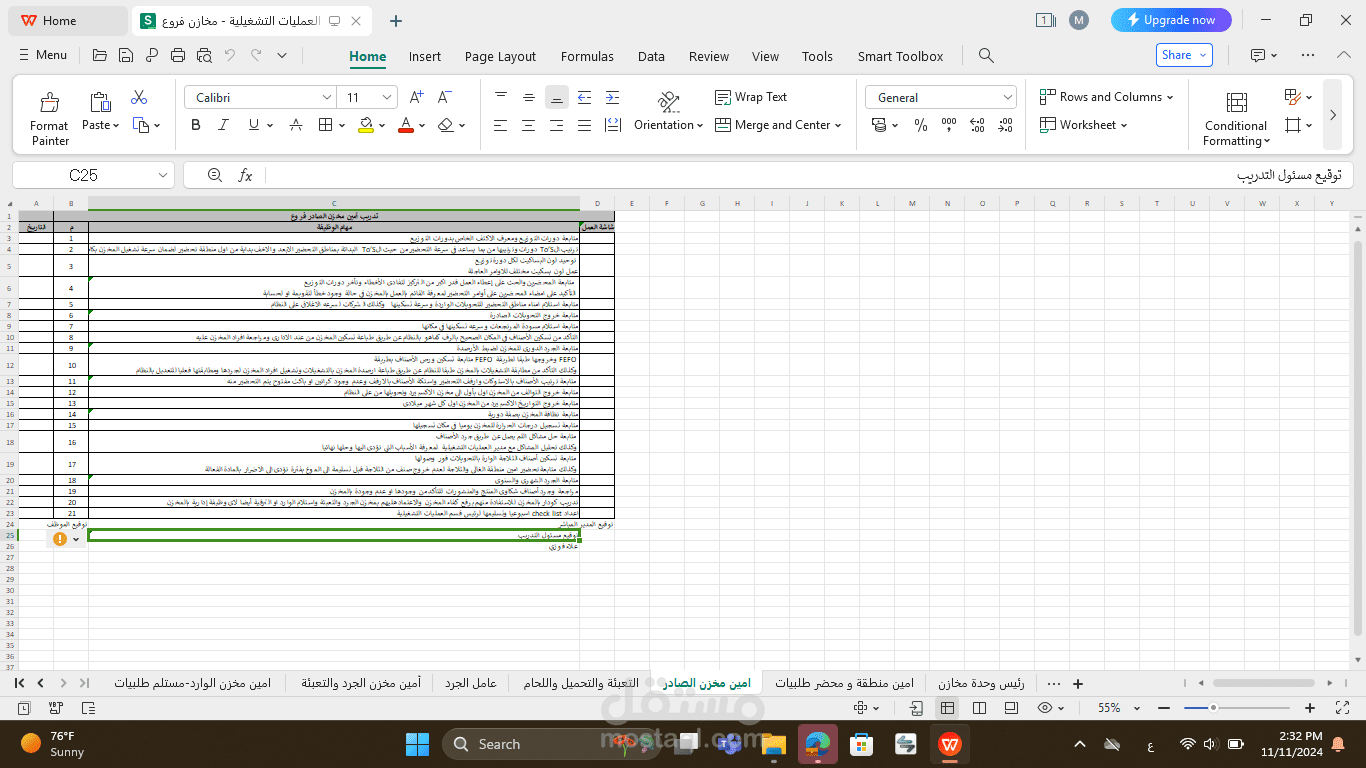Add a new sheet with plus button
The width and height of the screenshot is (1366, 768).
pyautogui.click(x=1078, y=683)
